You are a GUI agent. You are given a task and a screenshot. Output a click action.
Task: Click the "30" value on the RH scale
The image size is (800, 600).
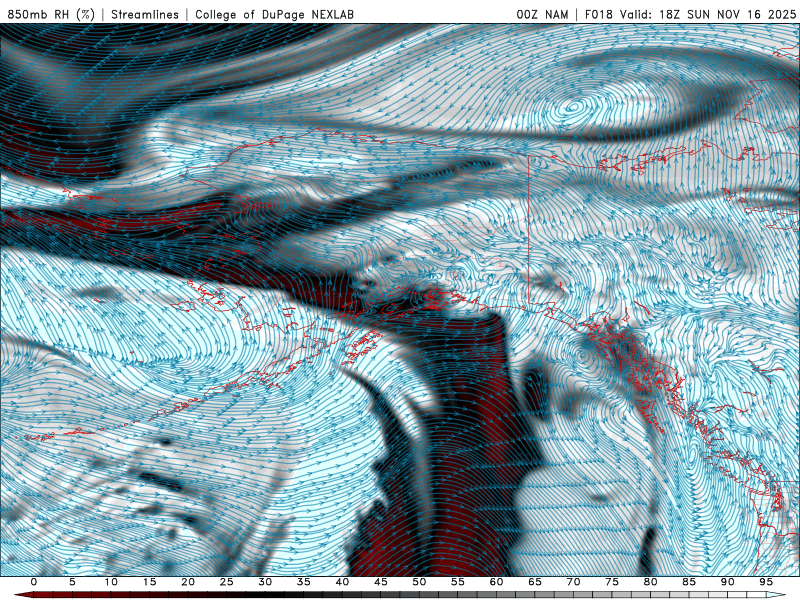[x=265, y=582]
